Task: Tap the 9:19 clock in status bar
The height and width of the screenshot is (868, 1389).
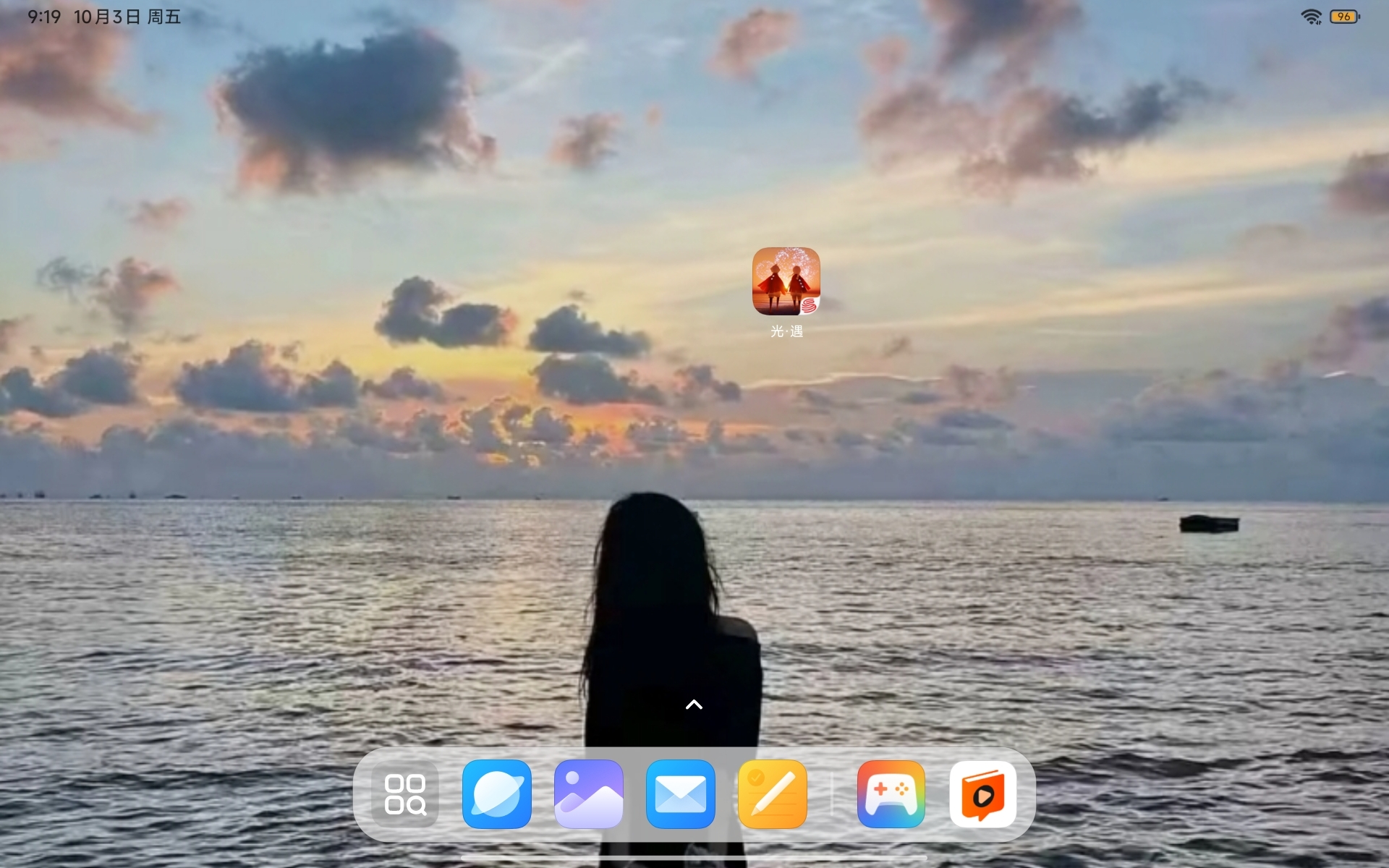Action: pyautogui.click(x=44, y=17)
